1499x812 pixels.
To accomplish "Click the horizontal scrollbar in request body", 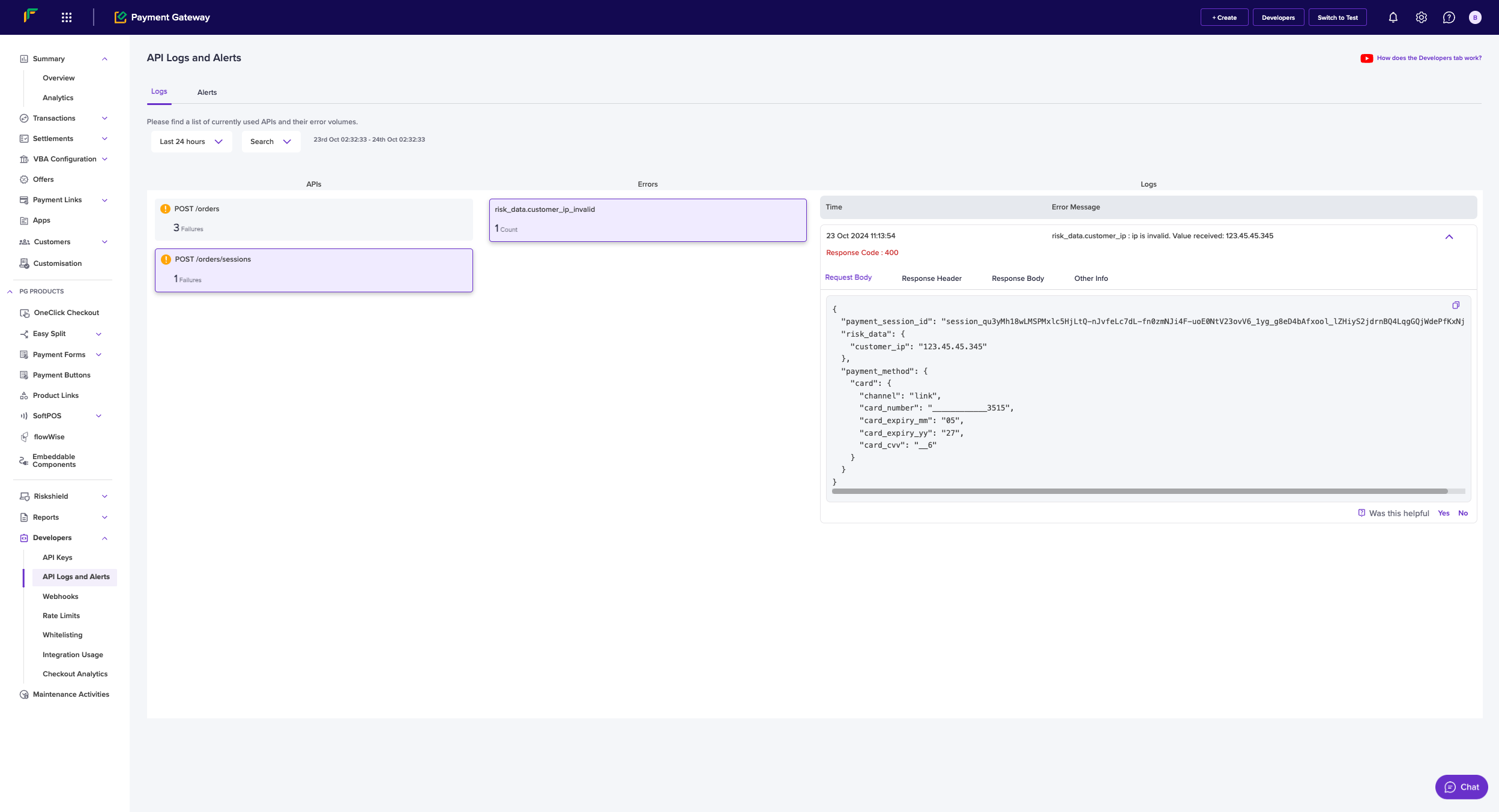I will (x=1139, y=491).
